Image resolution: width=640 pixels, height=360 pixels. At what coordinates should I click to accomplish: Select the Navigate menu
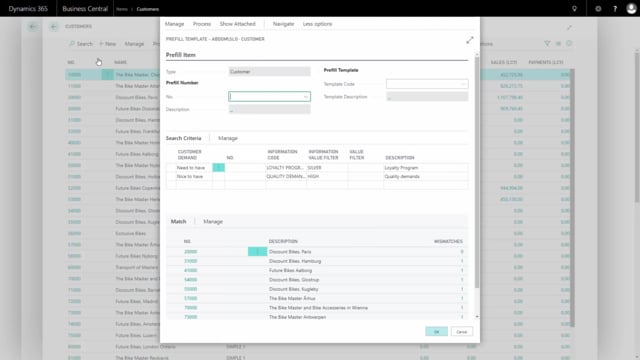[283, 24]
